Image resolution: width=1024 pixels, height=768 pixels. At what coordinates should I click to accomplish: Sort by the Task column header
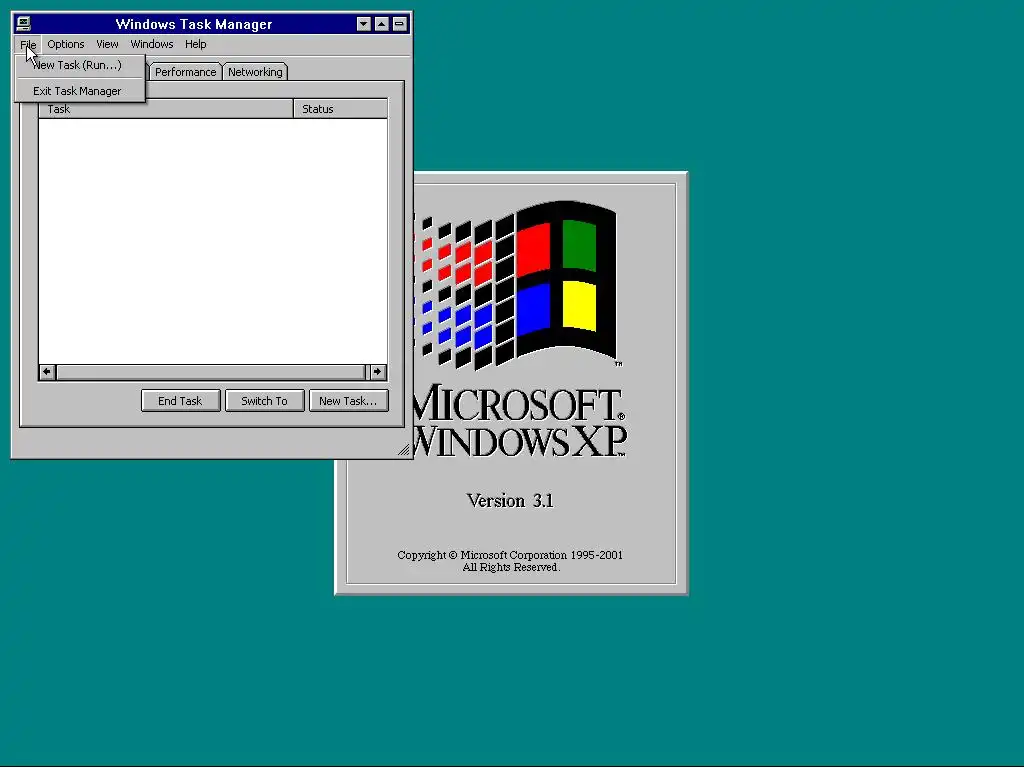click(x=166, y=109)
